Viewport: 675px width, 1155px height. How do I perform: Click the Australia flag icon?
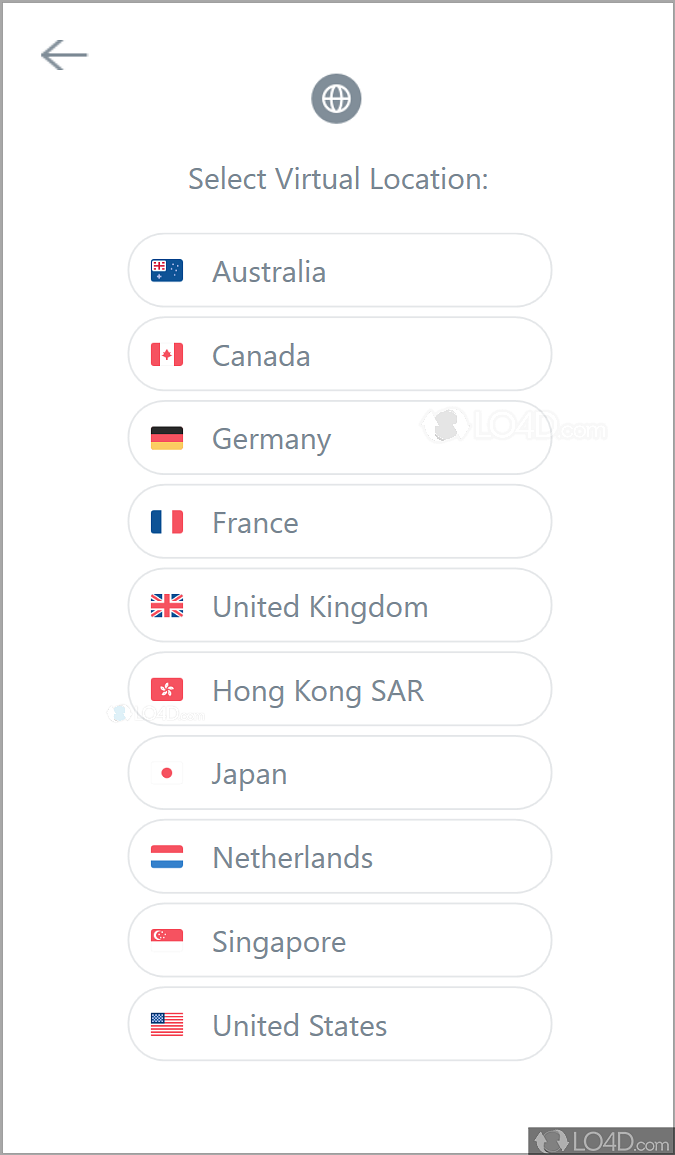[167, 270]
